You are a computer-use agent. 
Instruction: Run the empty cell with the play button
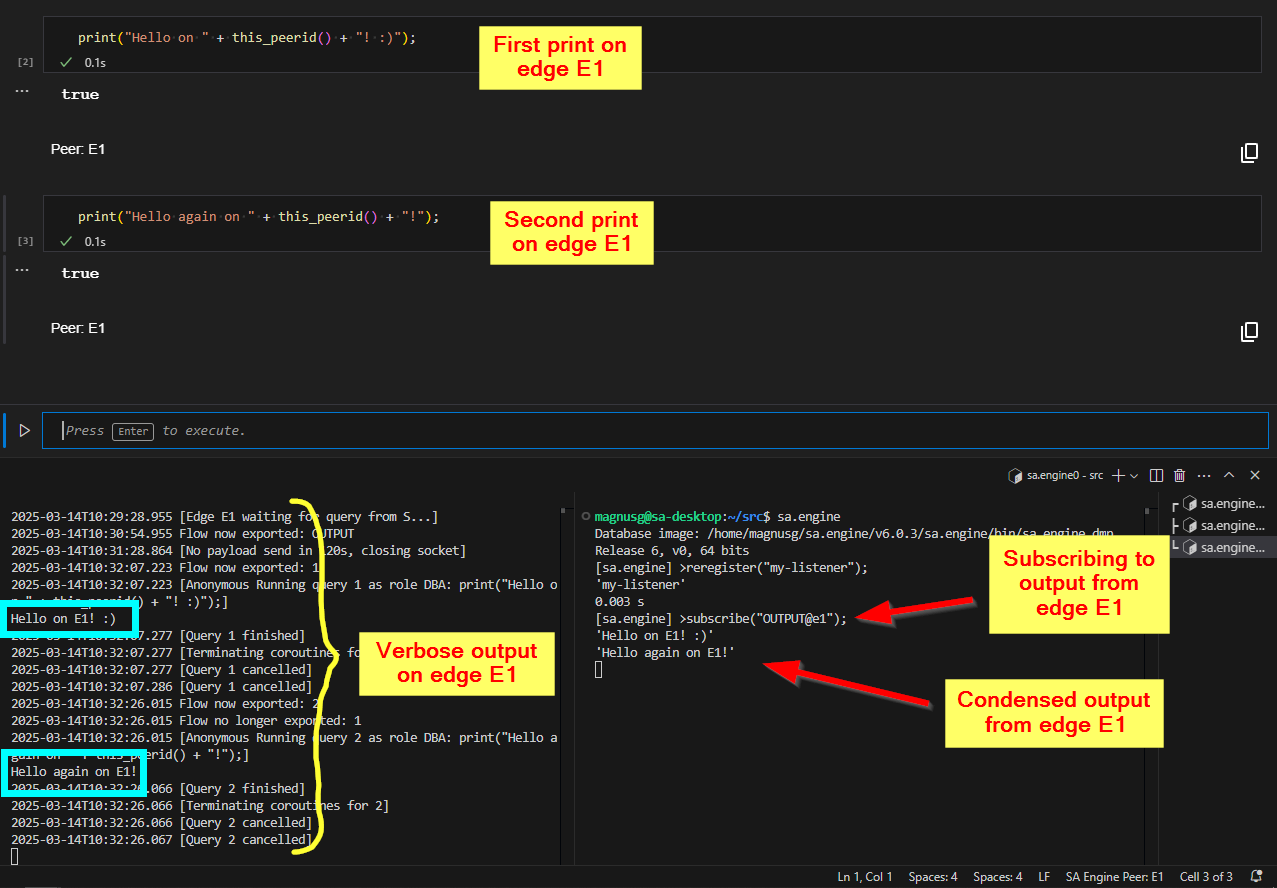25,431
